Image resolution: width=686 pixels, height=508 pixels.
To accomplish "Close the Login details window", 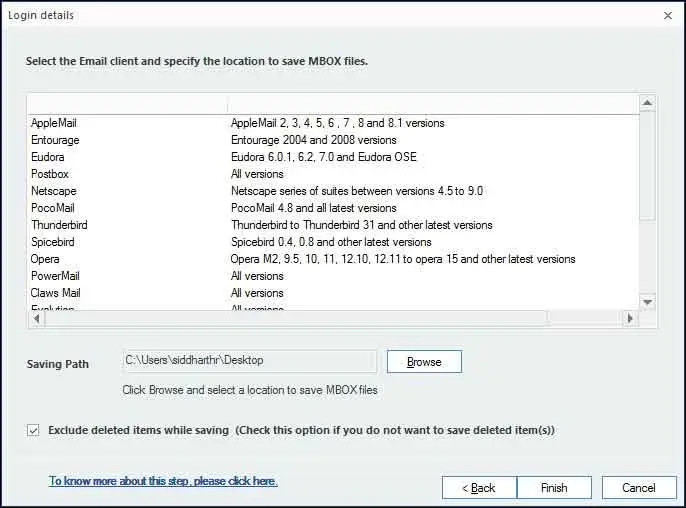I will (x=668, y=16).
